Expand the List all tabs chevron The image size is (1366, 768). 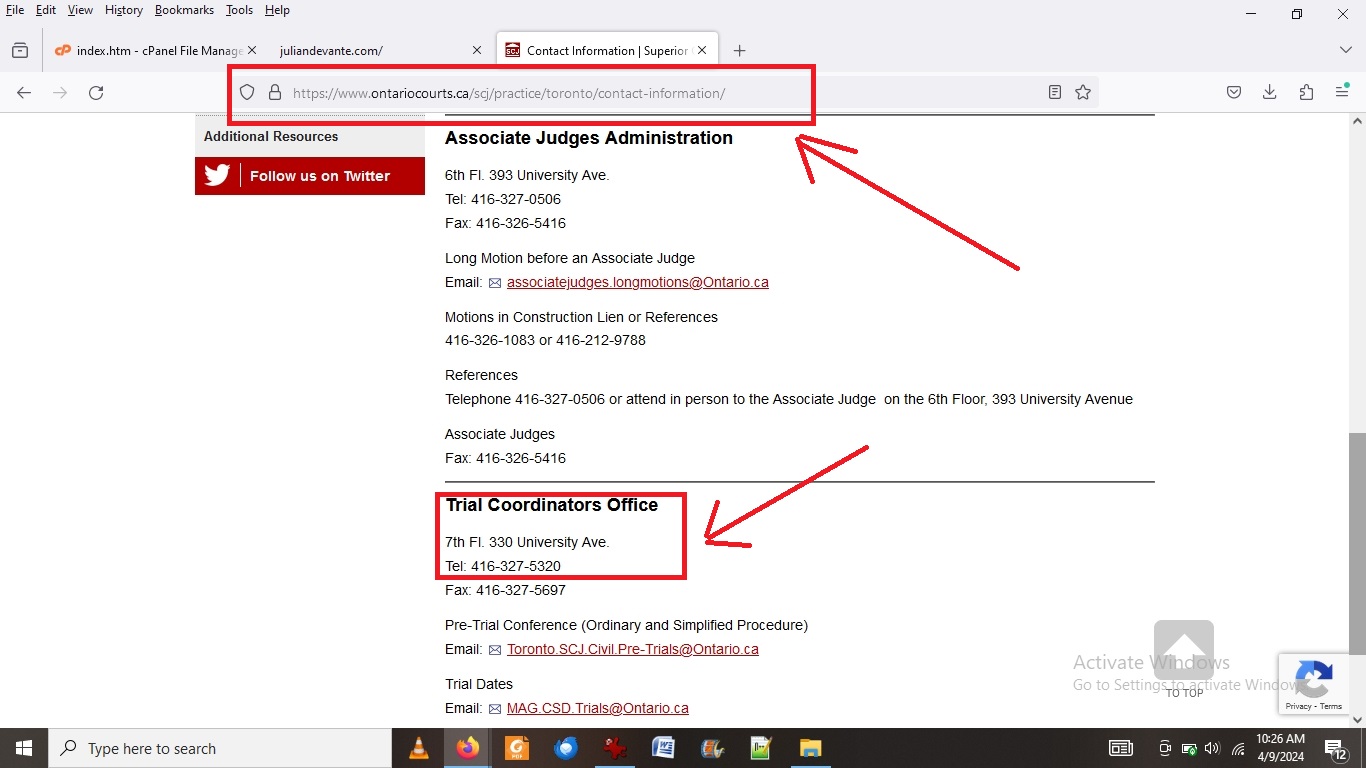coord(1345,50)
